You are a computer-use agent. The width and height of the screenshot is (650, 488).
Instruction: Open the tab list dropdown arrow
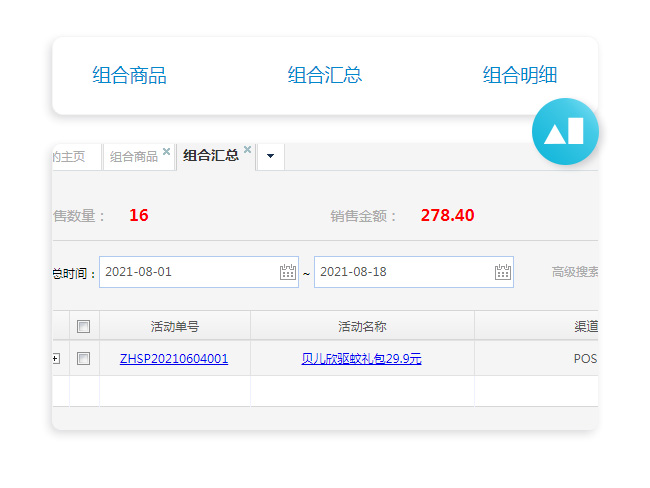[x=270, y=157]
